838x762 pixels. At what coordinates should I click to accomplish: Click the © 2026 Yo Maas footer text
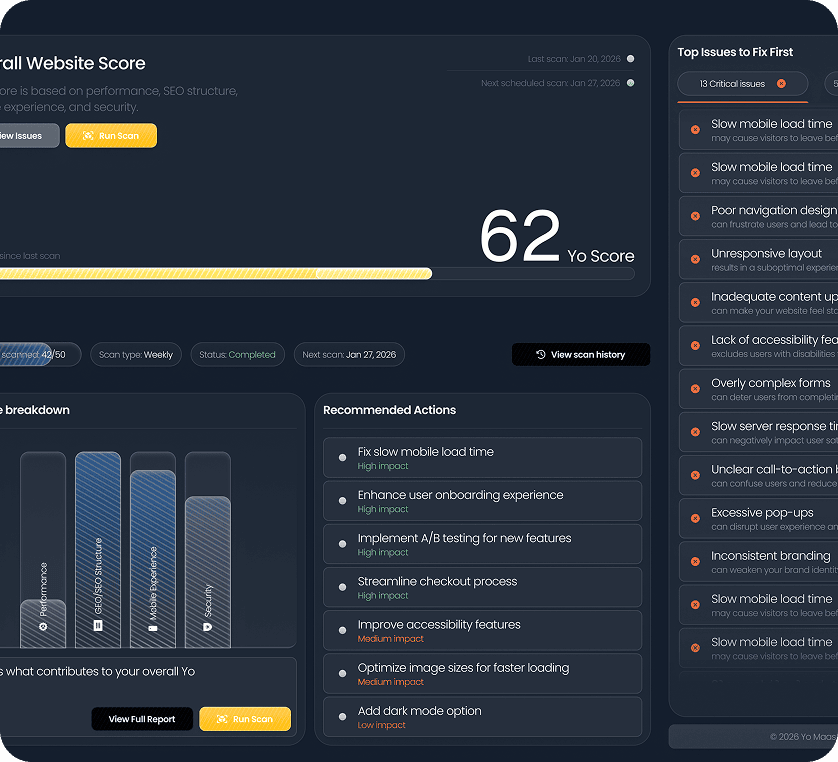pos(804,737)
